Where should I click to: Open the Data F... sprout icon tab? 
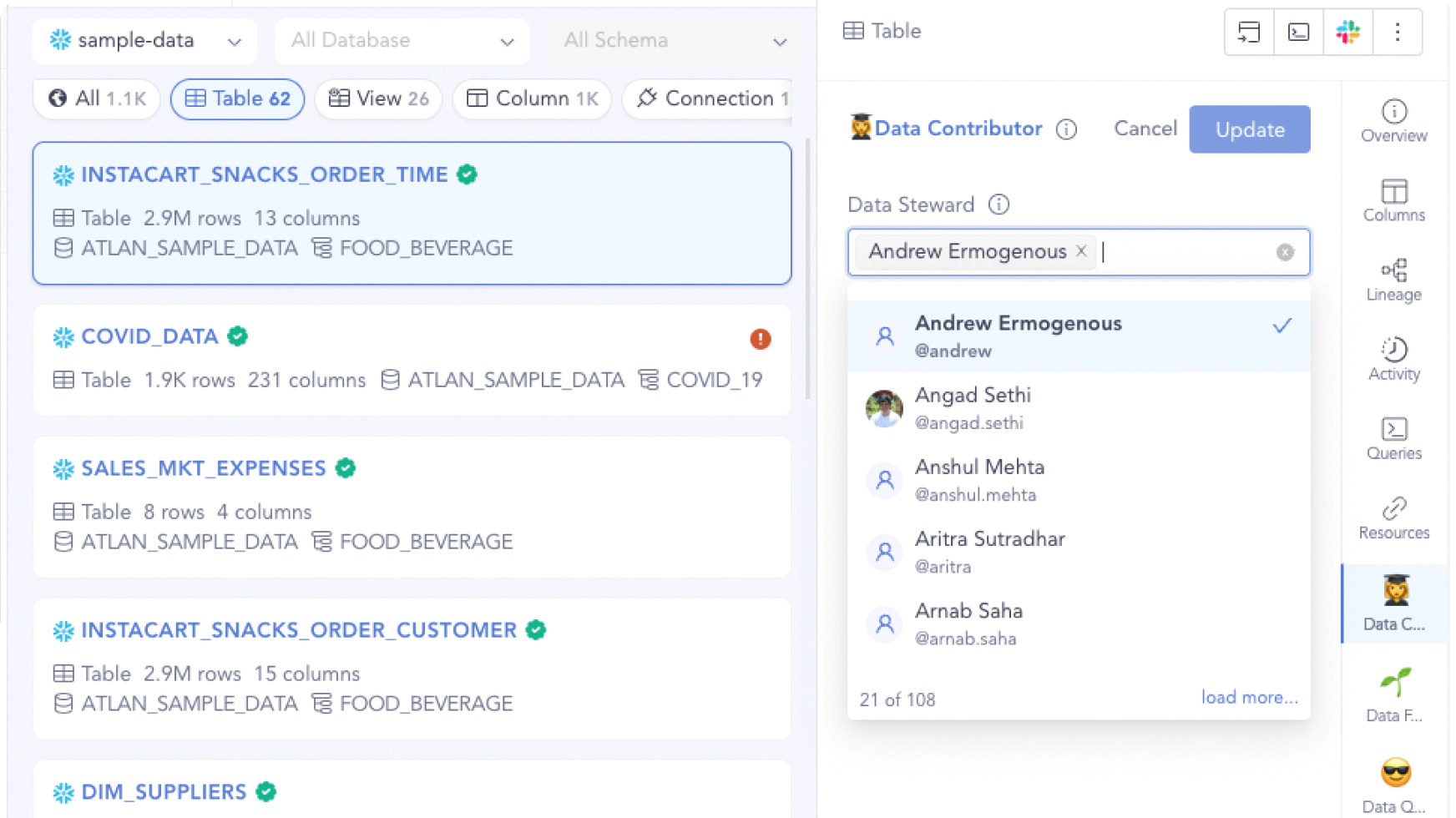coord(1393,695)
